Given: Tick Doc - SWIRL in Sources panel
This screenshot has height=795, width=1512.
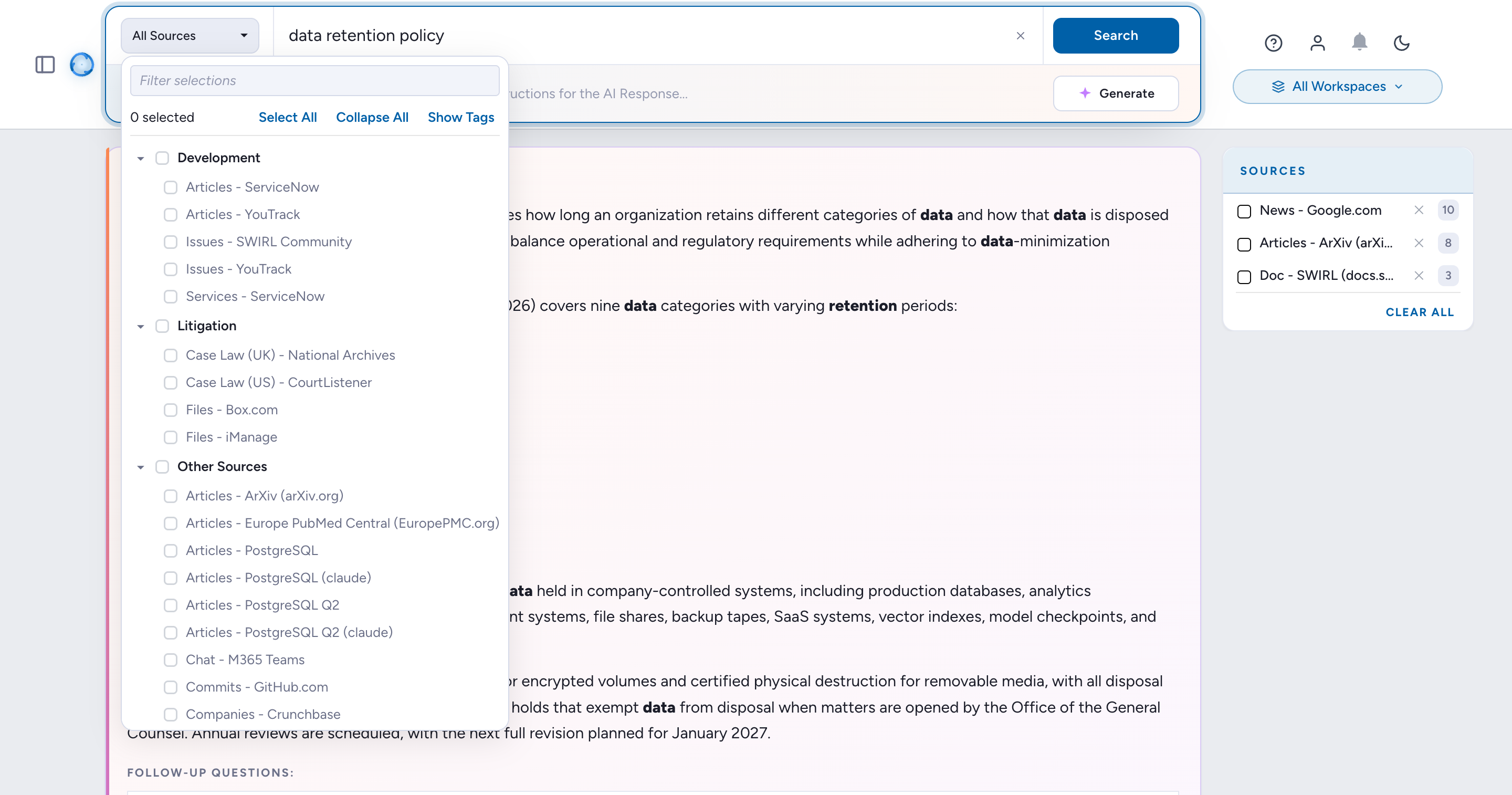Looking at the screenshot, I should (1244, 277).
